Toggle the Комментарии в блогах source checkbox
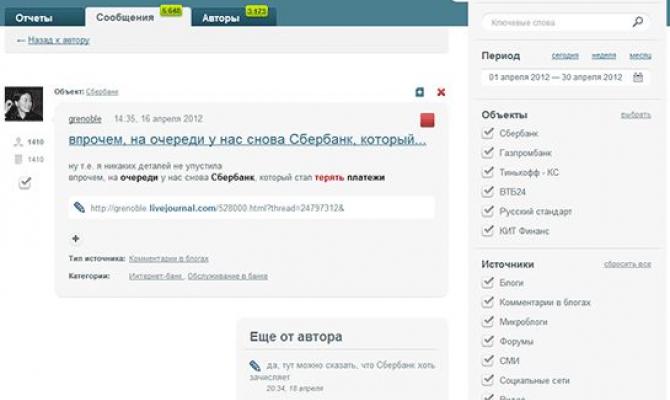Image resolution: width=670 pixels, height=400 pixels. pyautogui.click(x=488, y=302)
